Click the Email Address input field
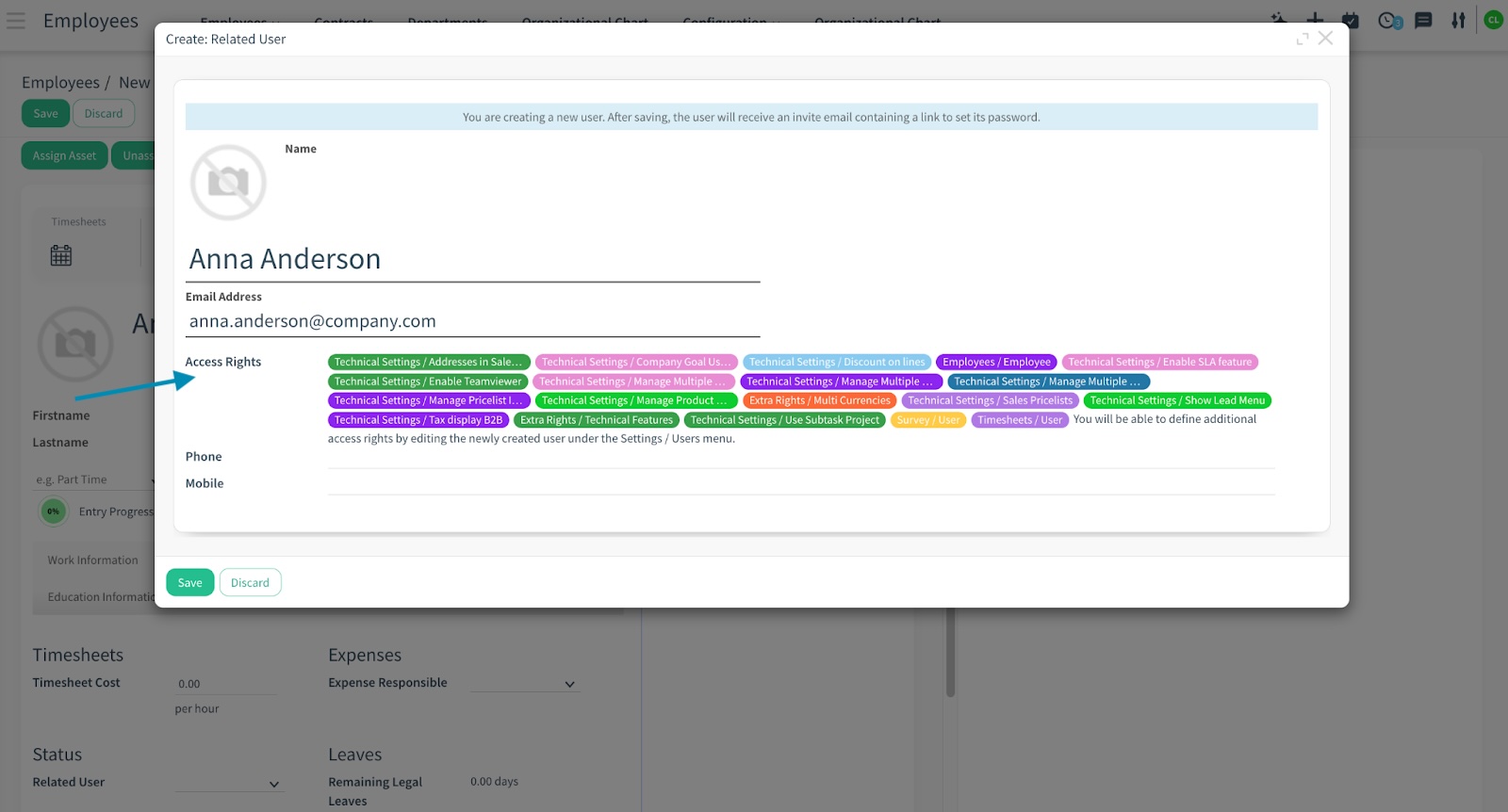Viewport: 1508px width, 812px height. pyautogui.click(x=472, y=321)
